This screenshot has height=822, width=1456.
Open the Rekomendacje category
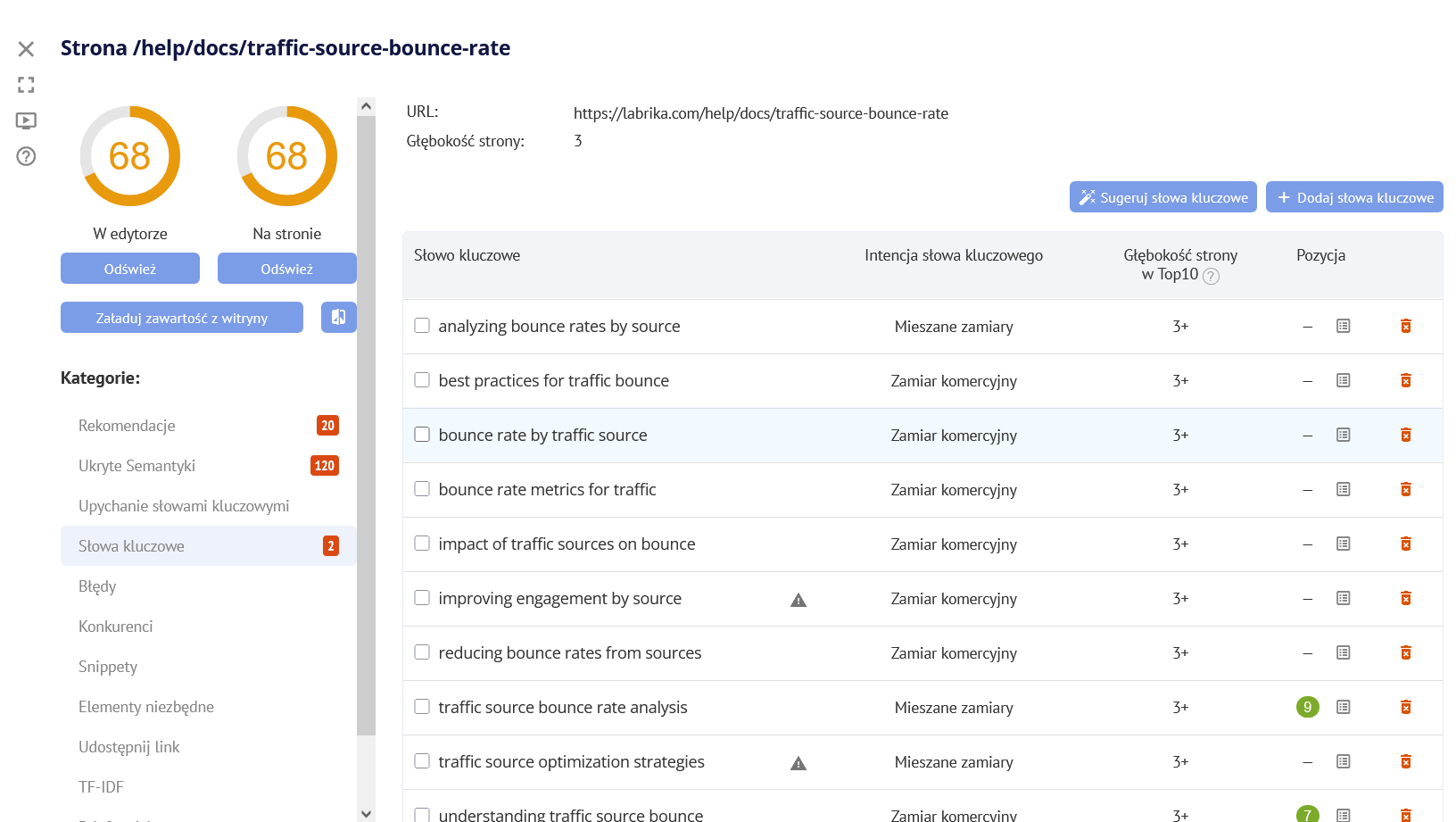[127, 426]
